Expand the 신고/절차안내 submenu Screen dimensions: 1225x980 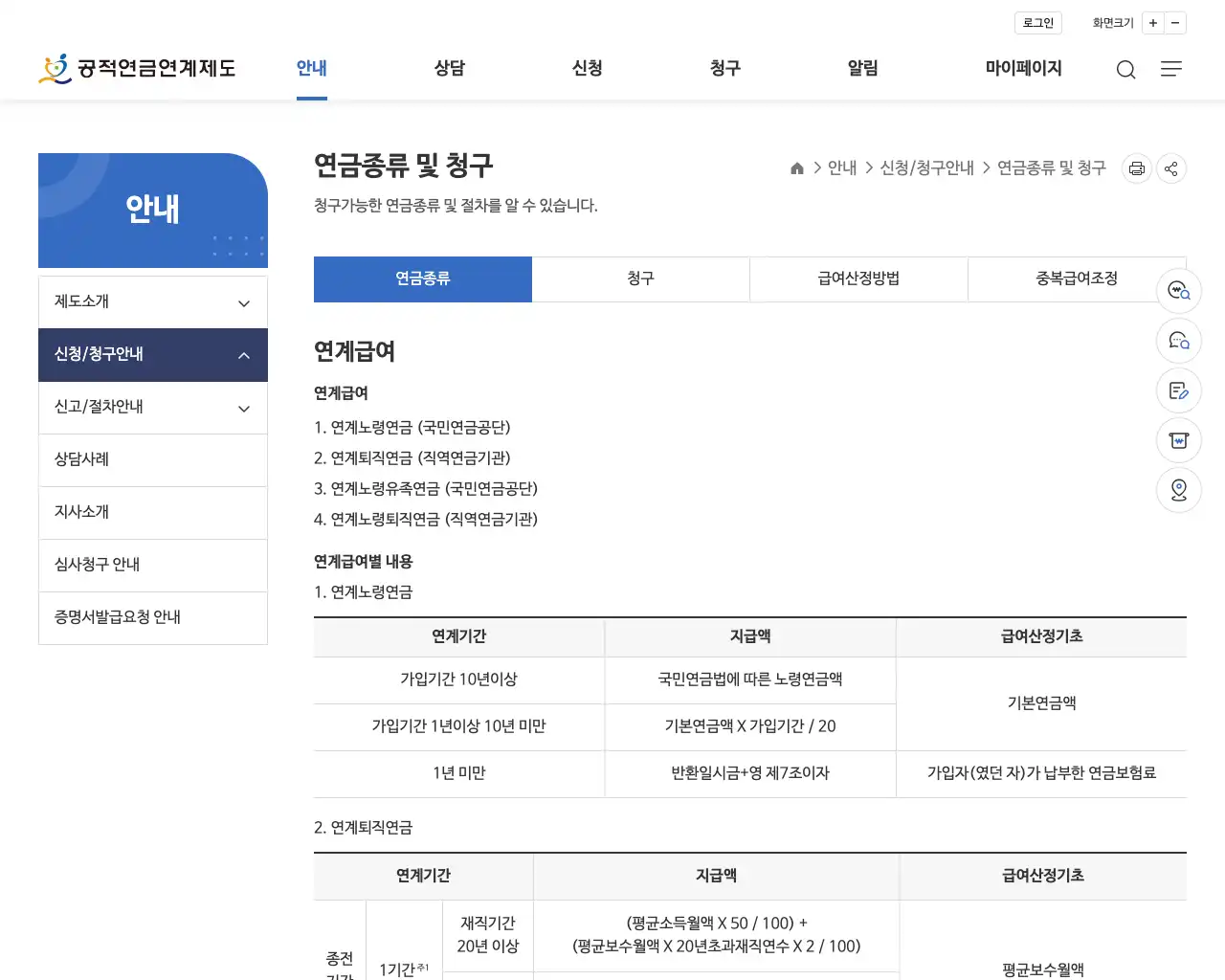pos(152,407)
